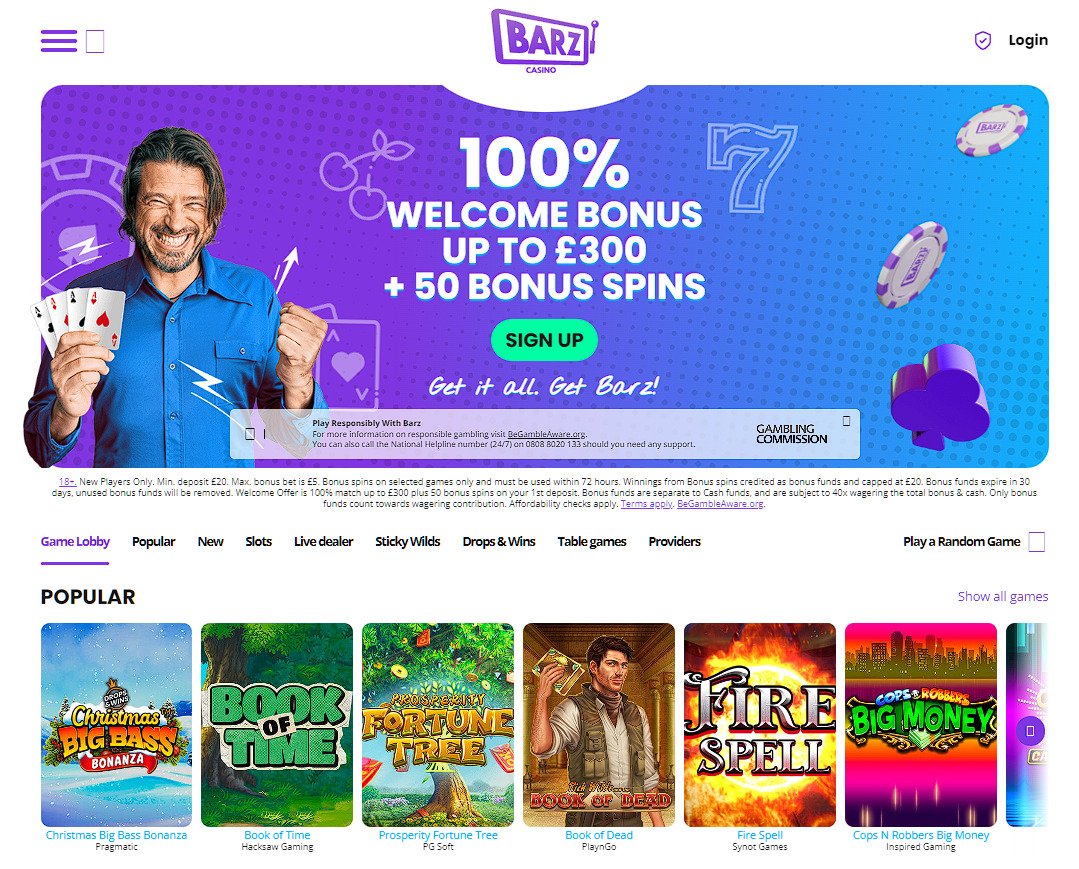Viewport: 1079px width, 869px height.
Task: Open the Providers tab
Action: [674, 541]
